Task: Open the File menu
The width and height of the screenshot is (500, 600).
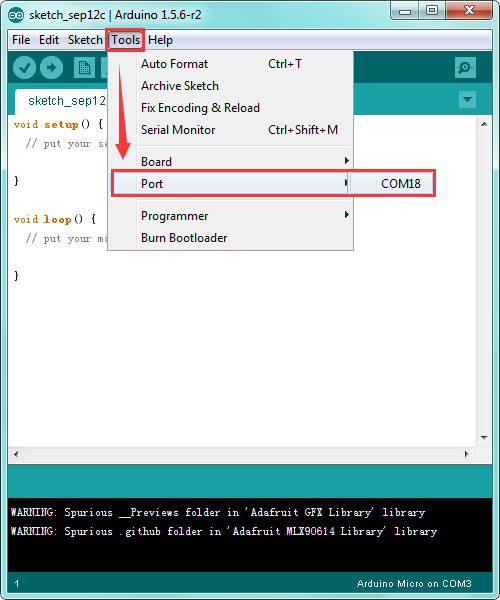Action: click(21, 40)
